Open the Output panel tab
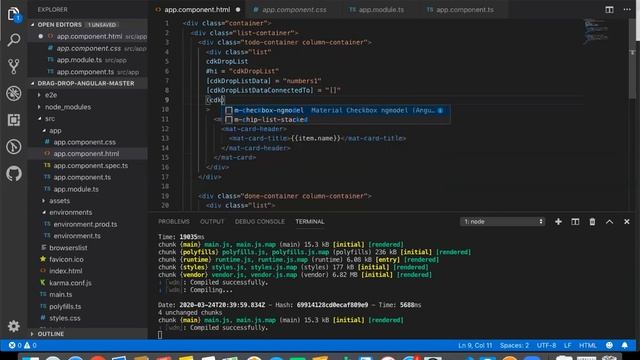This screenshot has height=360, width=640. (x=212, y=222)
